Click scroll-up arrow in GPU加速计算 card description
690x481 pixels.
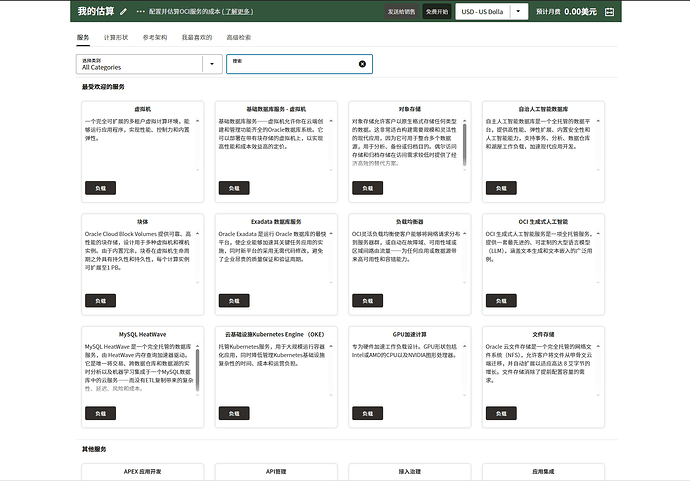point(465,346)
